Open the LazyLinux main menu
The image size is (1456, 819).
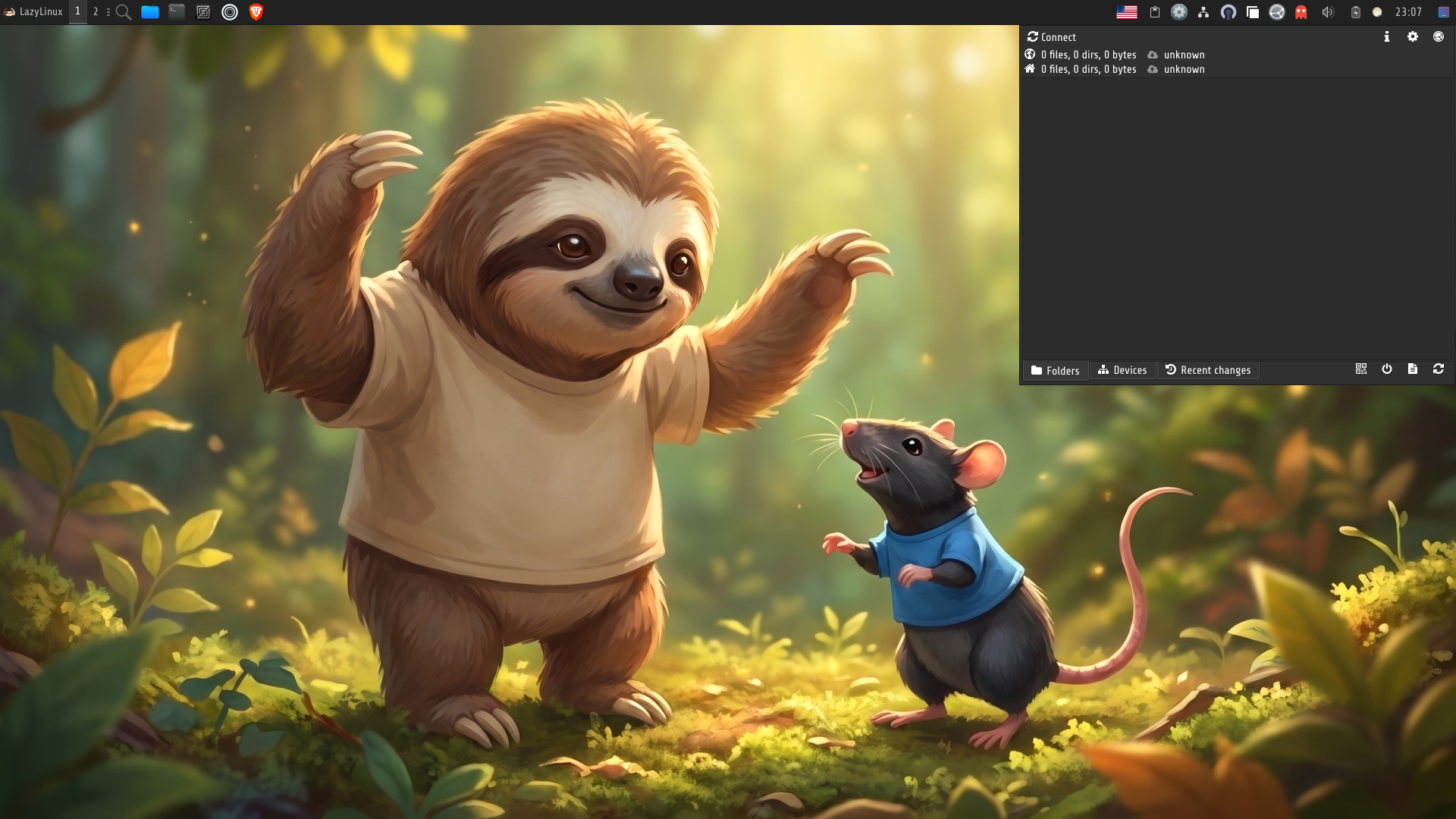pyautogui.click(x=33, y=12)
